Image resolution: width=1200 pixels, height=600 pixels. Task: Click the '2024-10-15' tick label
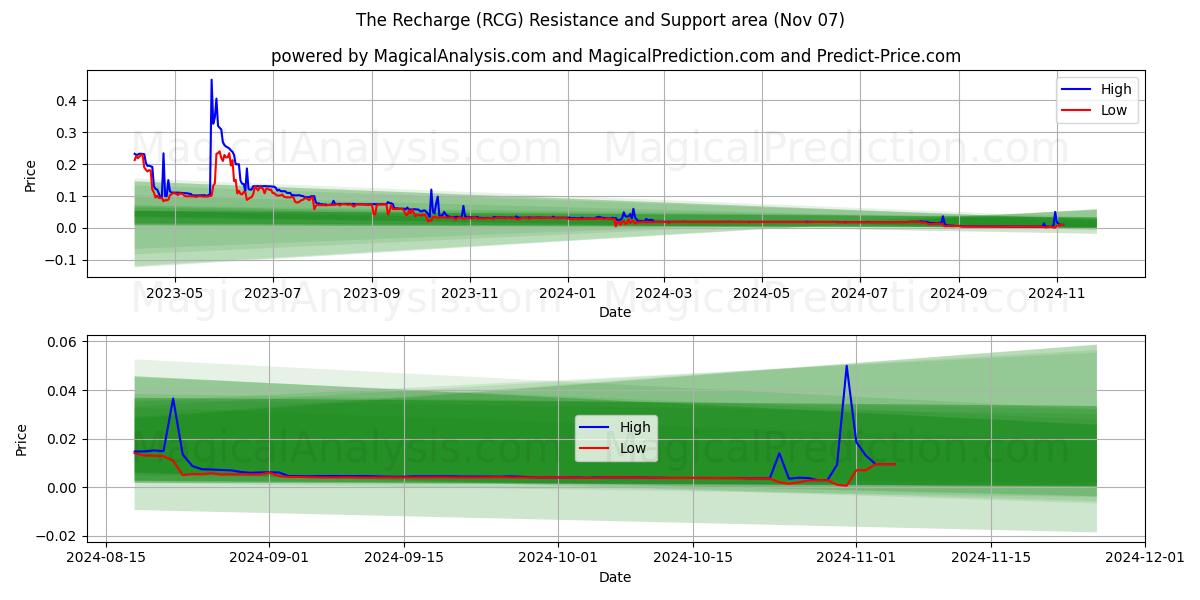point(692,558)
